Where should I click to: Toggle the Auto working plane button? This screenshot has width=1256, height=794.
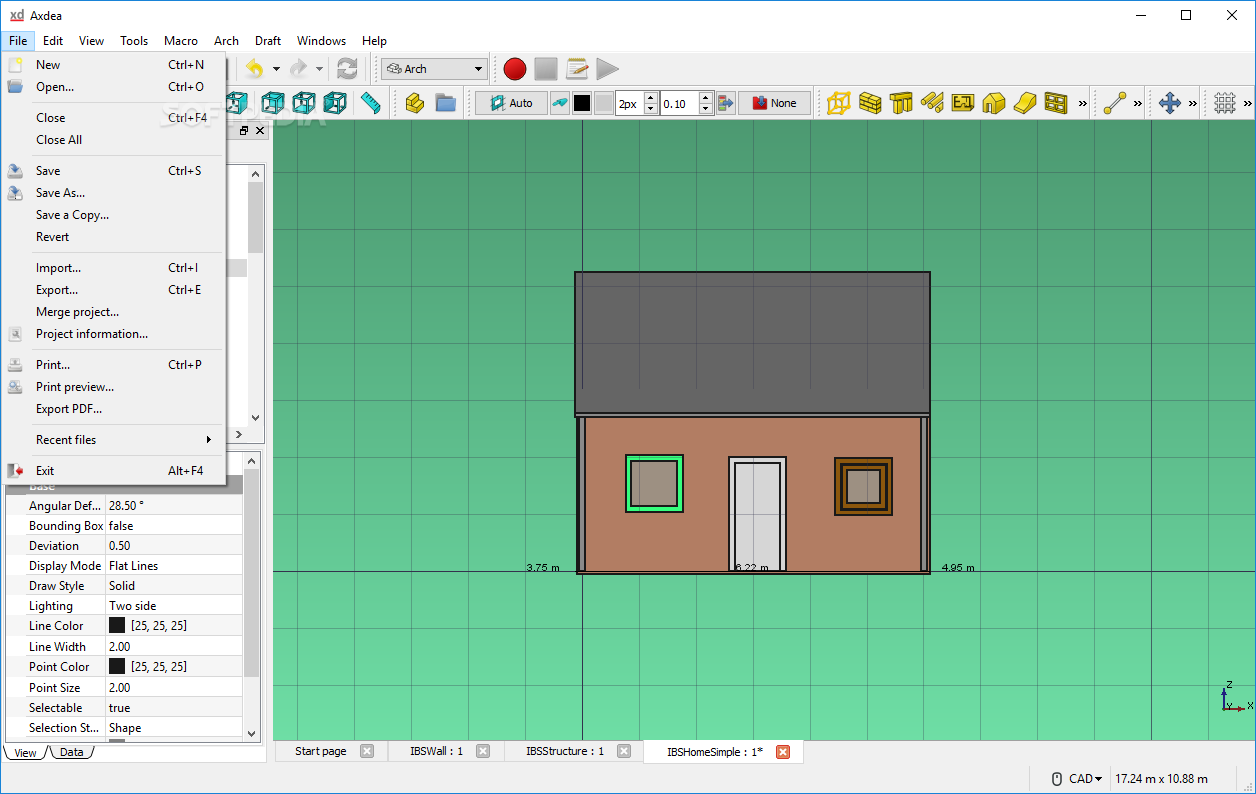pyautogui.click(x=511, y=103)
